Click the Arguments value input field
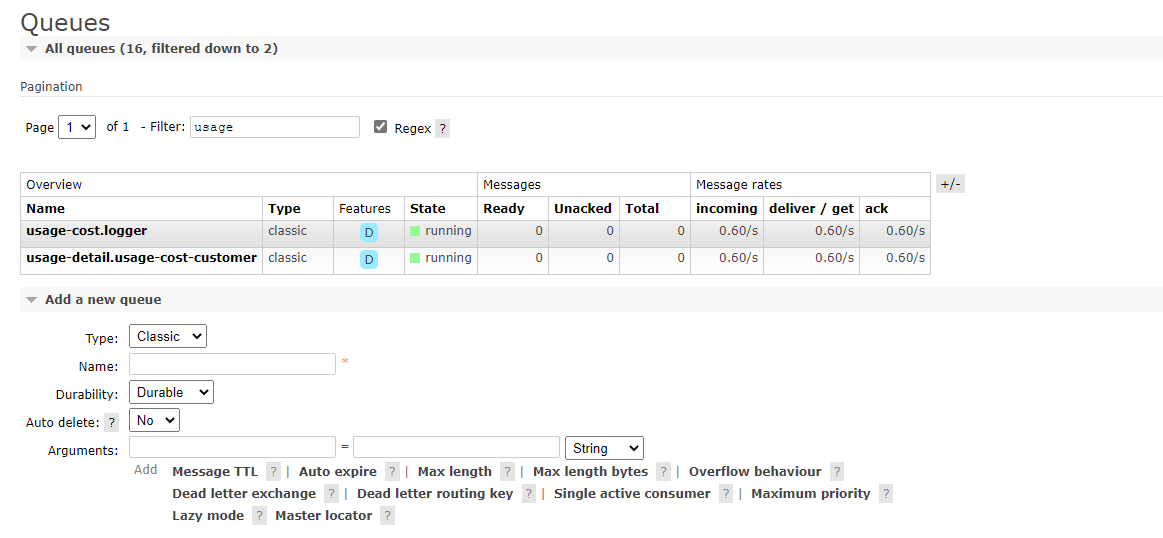The width and height of the screenshot is (1163, 538). pos(456,447)
